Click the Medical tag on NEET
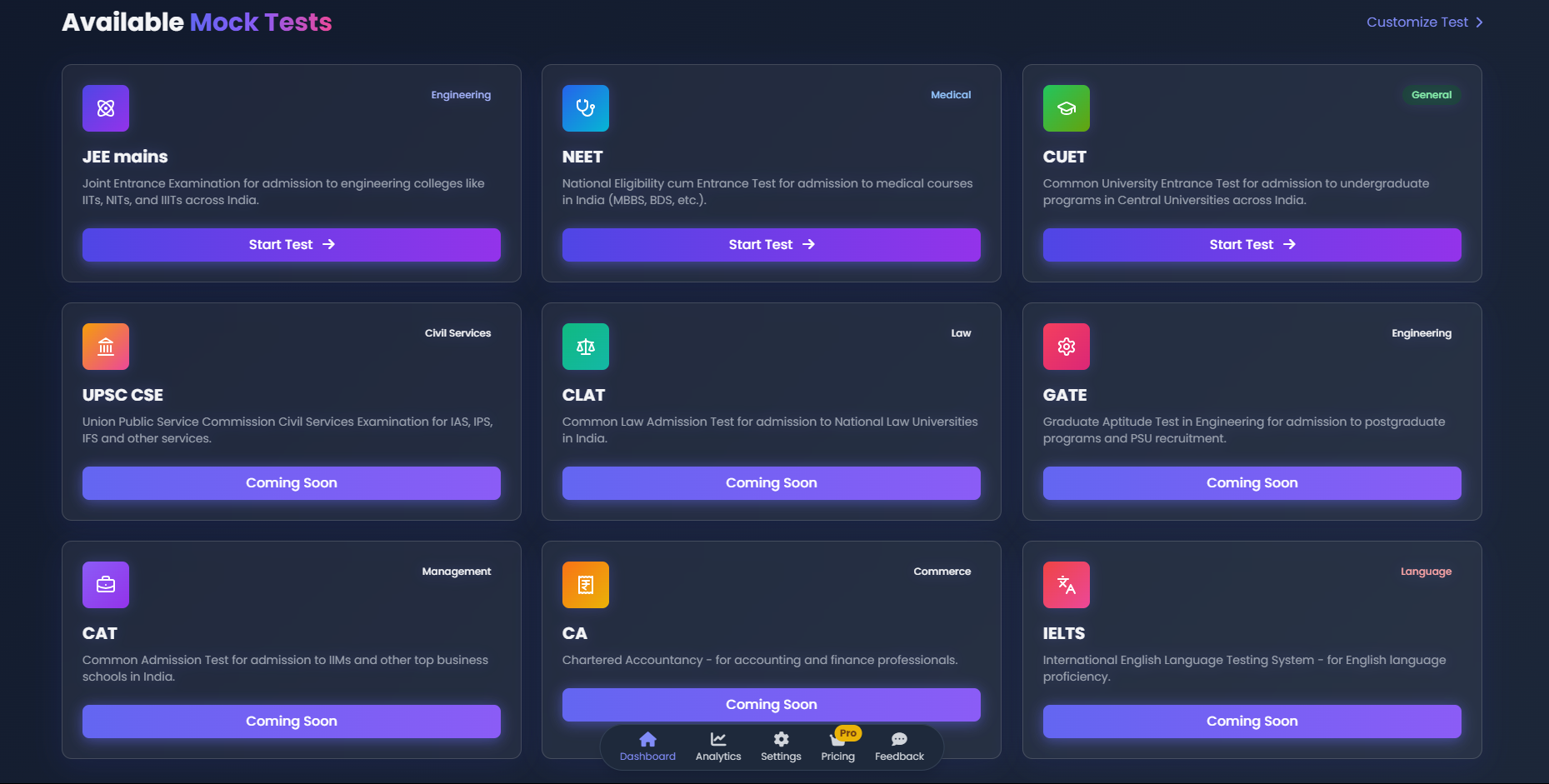 (951, 95)
